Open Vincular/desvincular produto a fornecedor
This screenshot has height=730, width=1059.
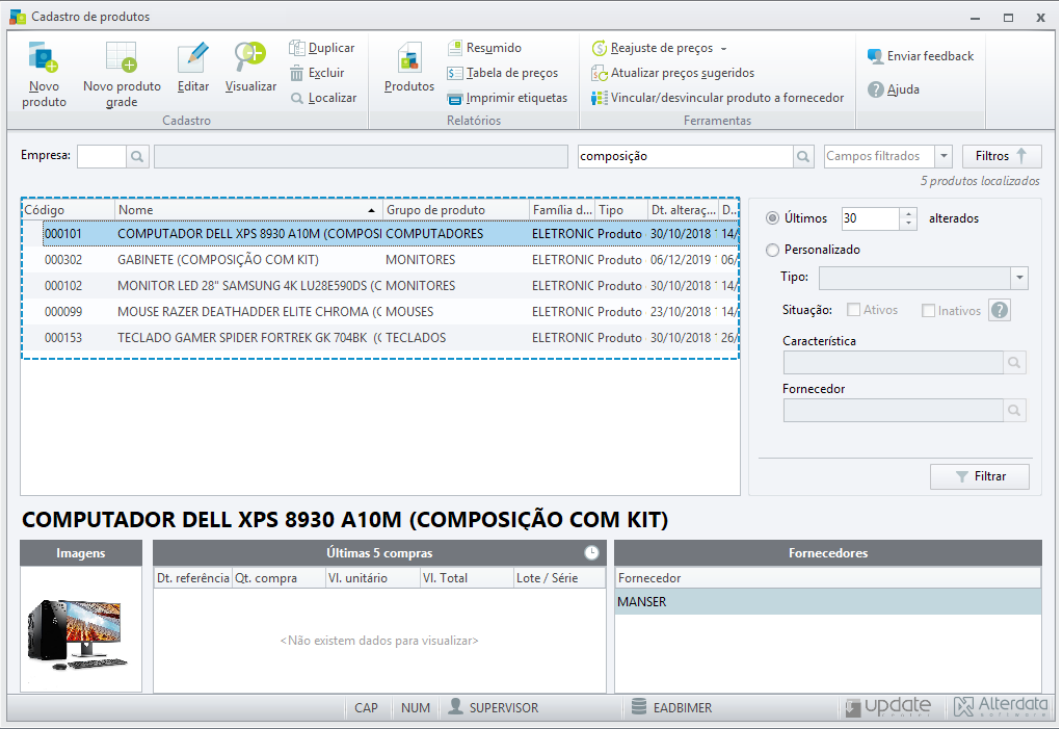tap(717, 98)
